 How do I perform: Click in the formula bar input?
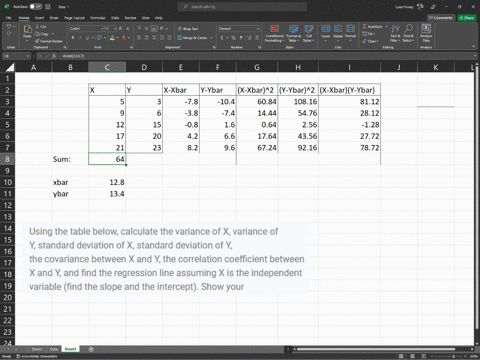pyautogui.click(x=267, y=56)
